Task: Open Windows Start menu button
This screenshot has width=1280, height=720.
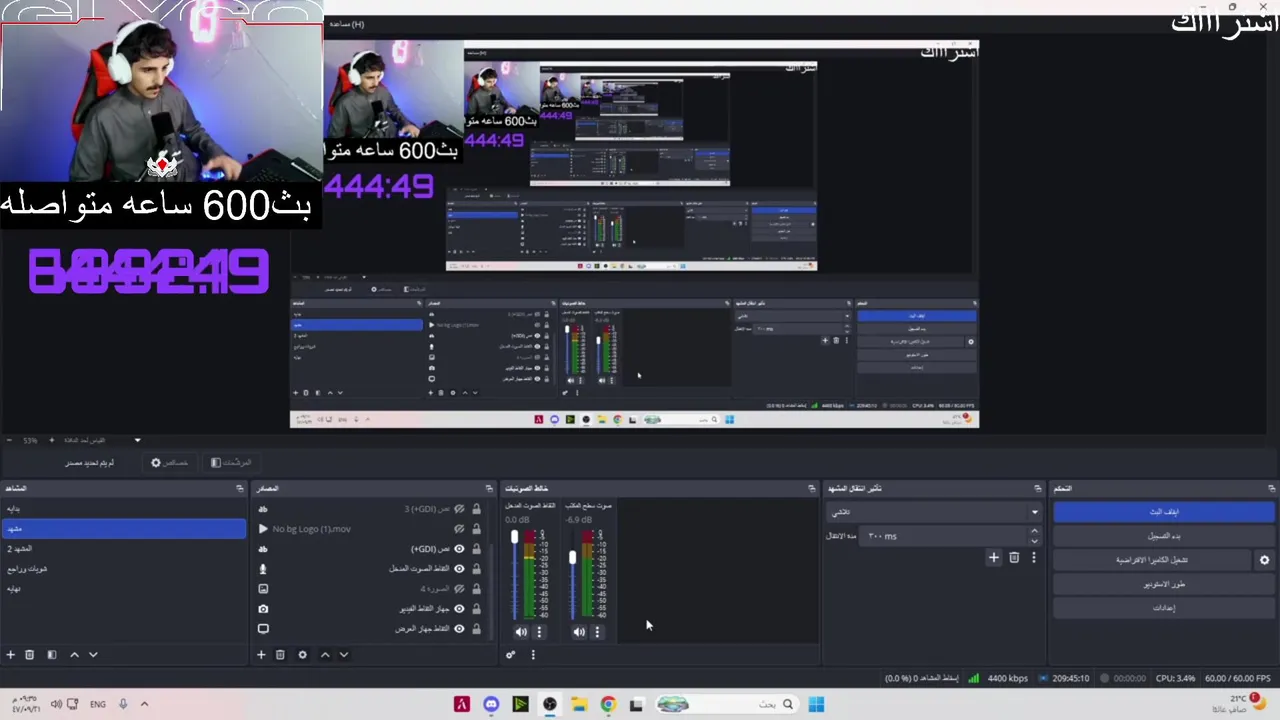Action: tap(816, 704)
